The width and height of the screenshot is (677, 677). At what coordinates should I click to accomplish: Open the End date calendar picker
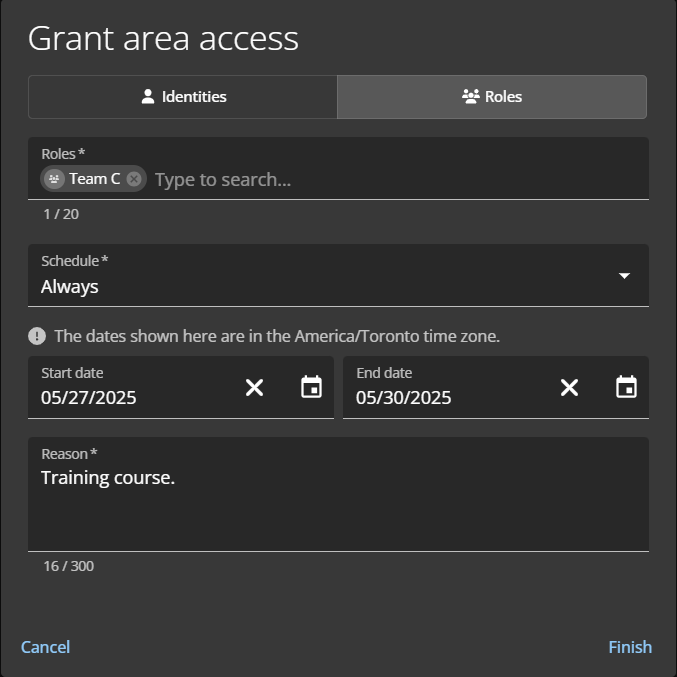coord(626,387)
